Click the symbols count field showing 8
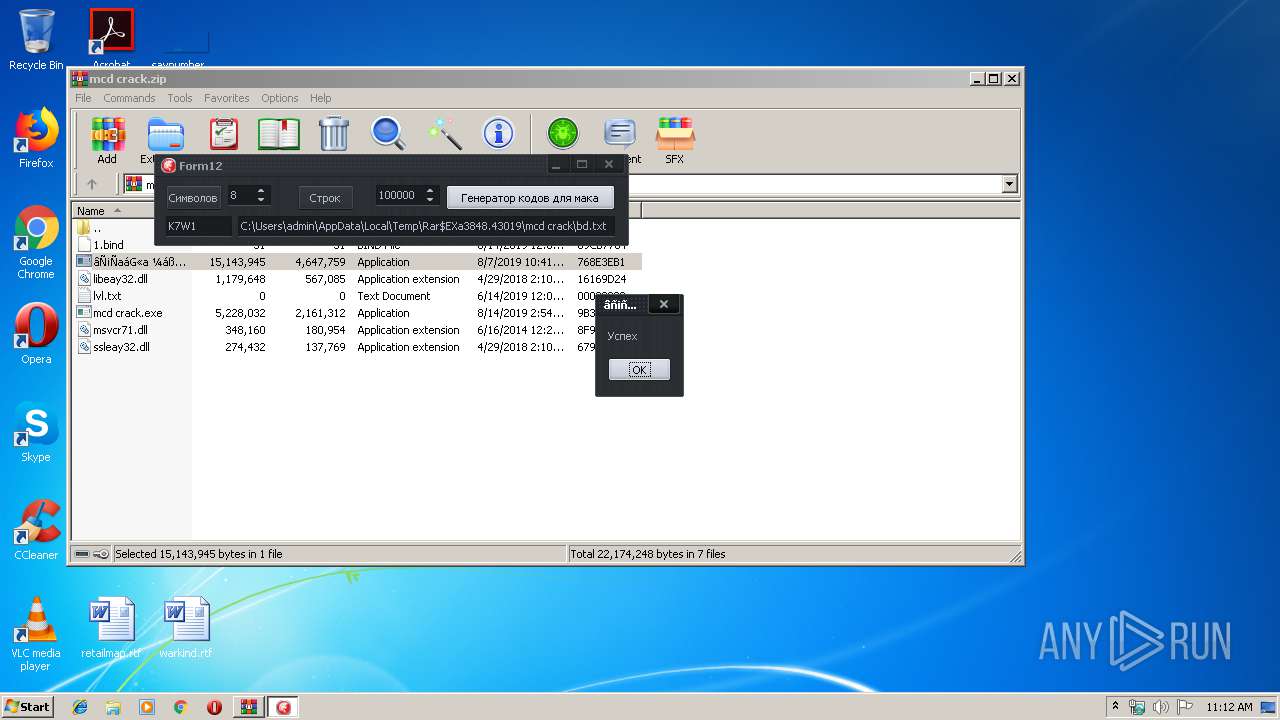Screen dimensions: 1280x720 click(240, 196)
